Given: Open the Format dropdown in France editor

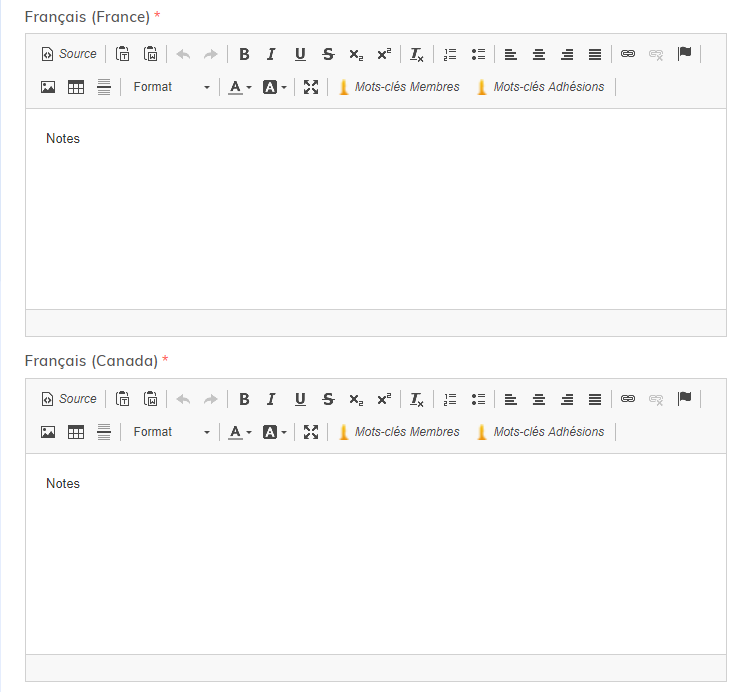Looking at the screenshot, I should 171,87.
